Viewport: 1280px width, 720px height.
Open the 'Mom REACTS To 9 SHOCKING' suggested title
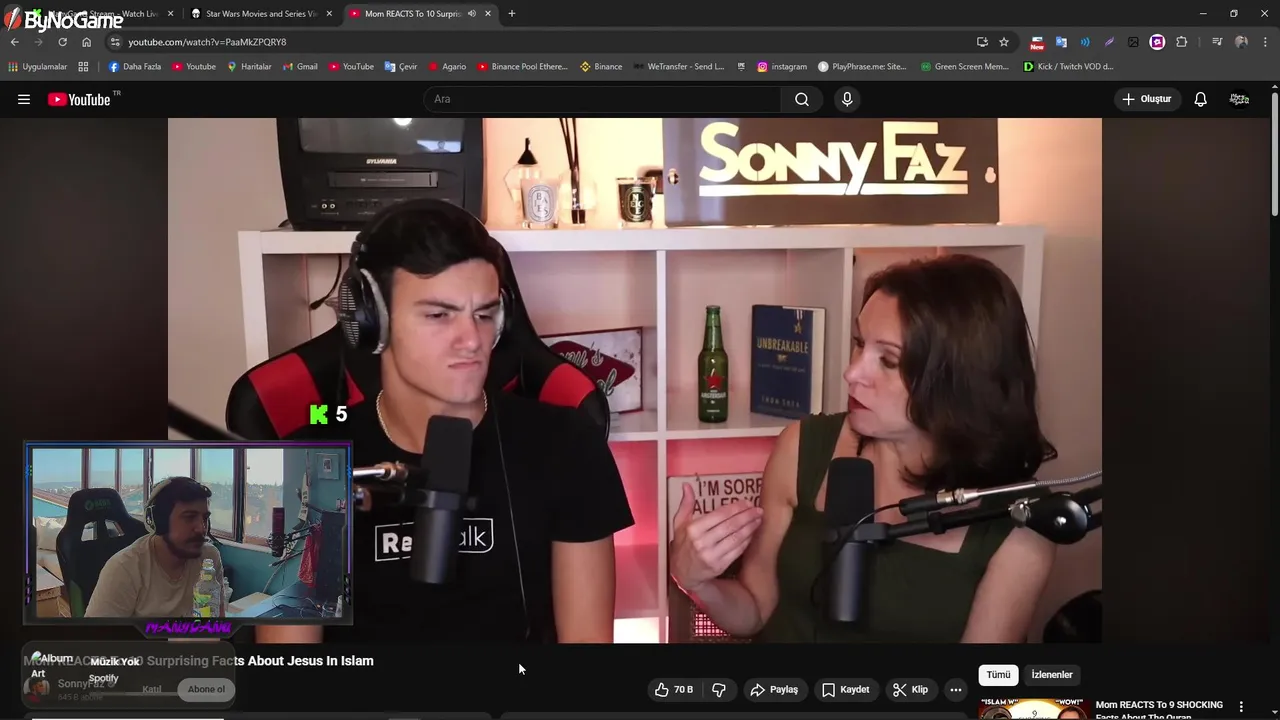point(1159,709)
